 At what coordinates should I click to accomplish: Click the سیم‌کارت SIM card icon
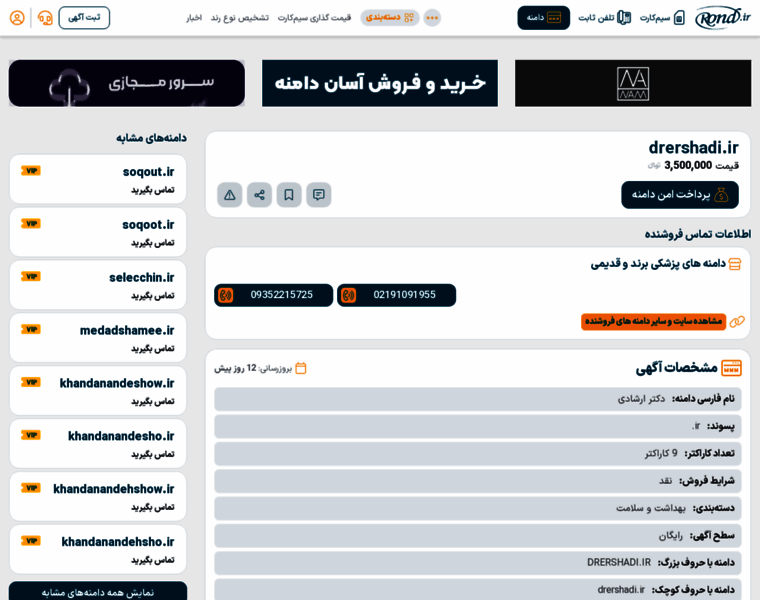680,18
